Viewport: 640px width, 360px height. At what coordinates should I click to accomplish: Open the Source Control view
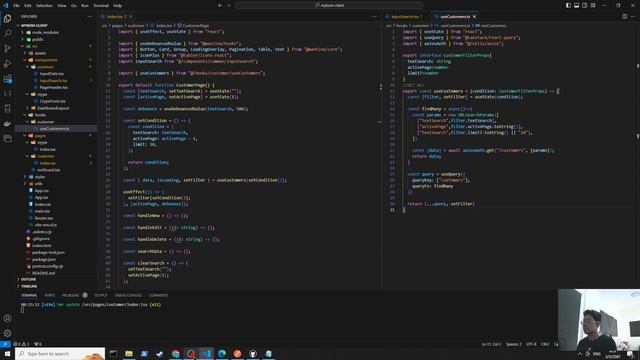[x=7, y=48]
